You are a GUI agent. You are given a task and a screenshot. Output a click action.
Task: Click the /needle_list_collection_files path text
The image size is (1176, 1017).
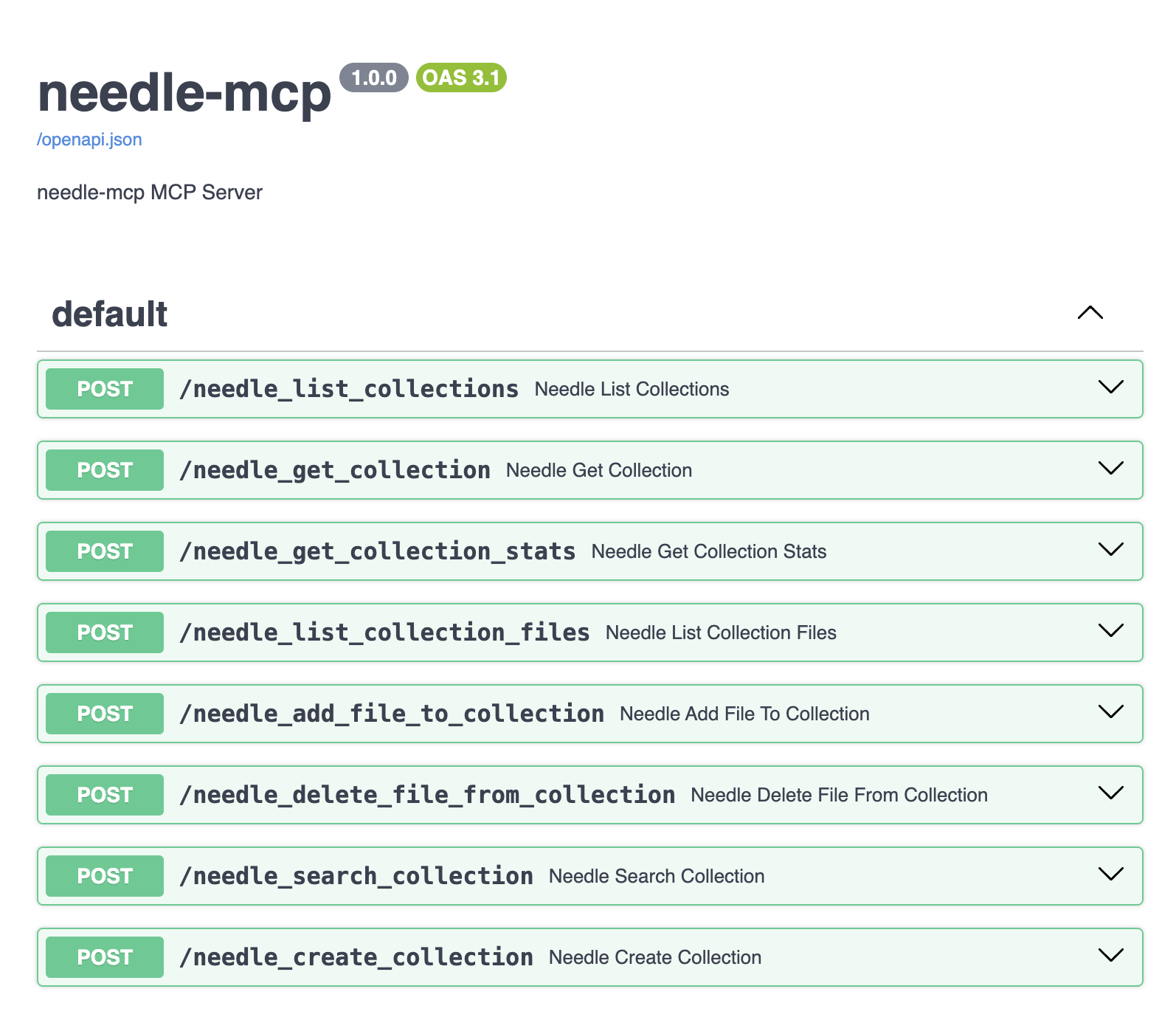click(x=384, y=632)
